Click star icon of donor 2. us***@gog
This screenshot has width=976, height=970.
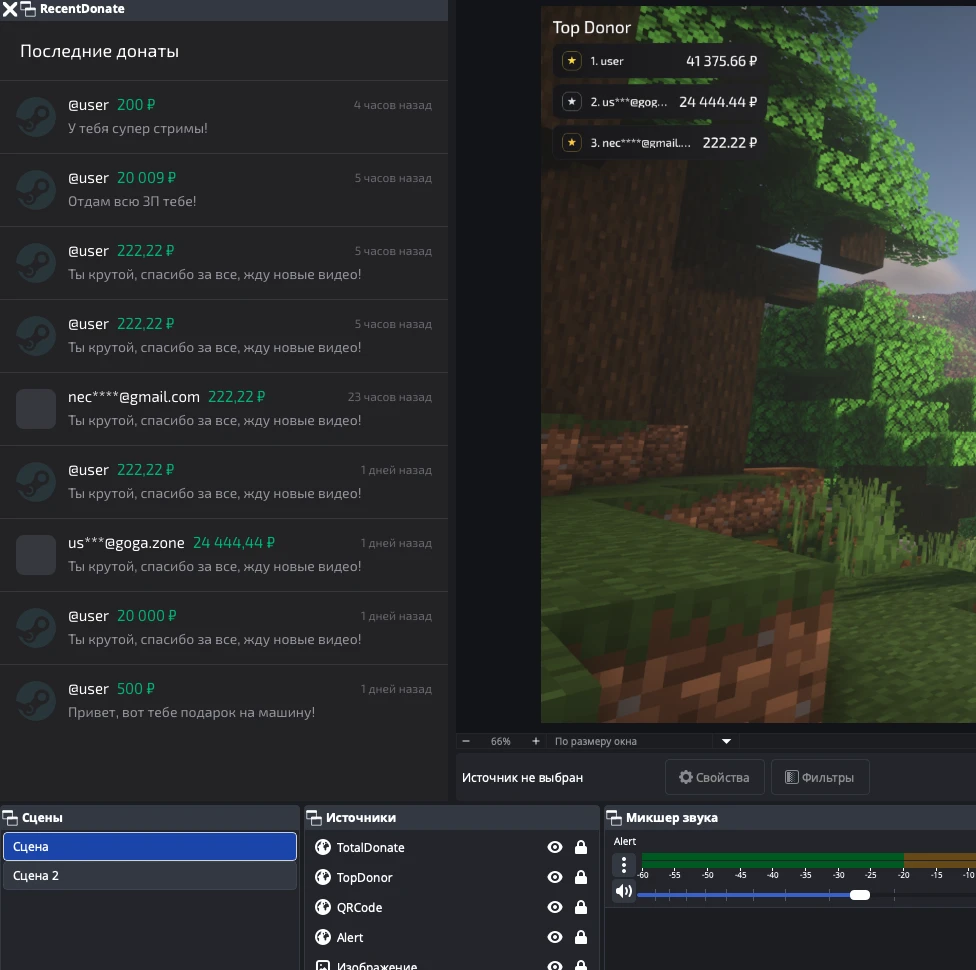[571, 101]
